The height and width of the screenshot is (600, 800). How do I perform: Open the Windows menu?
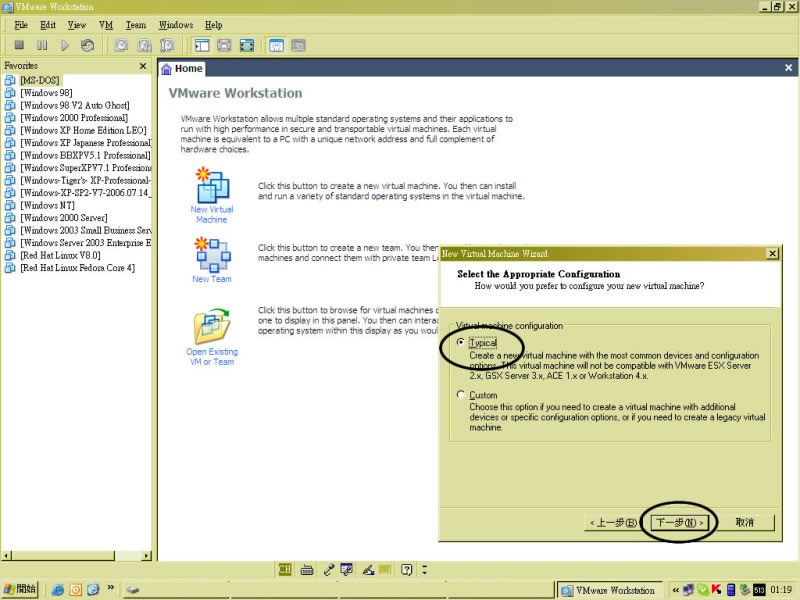pyautogui.click(x=176, y=25)
